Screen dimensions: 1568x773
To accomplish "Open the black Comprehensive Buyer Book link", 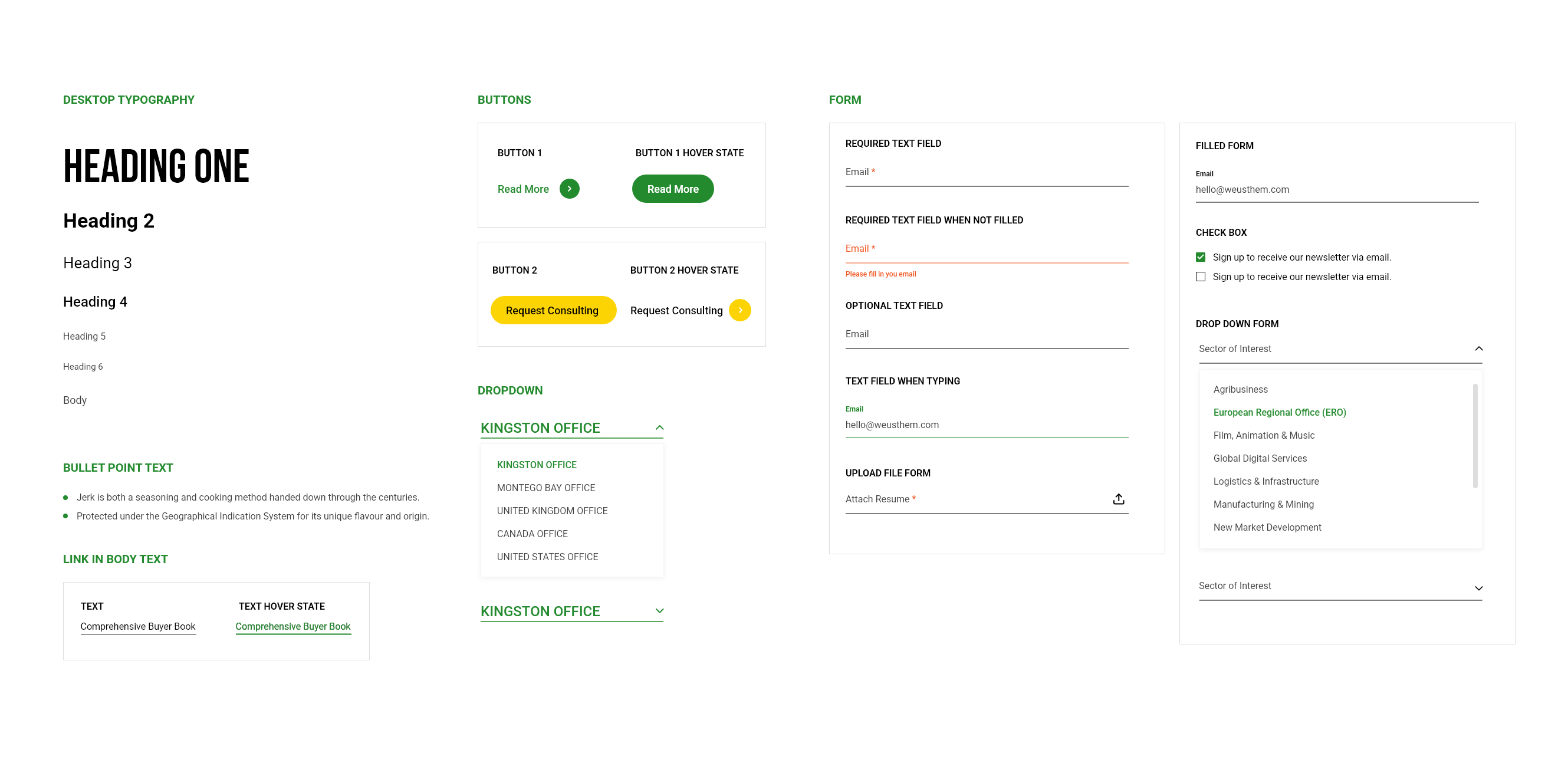I will [x=137, y=627].
